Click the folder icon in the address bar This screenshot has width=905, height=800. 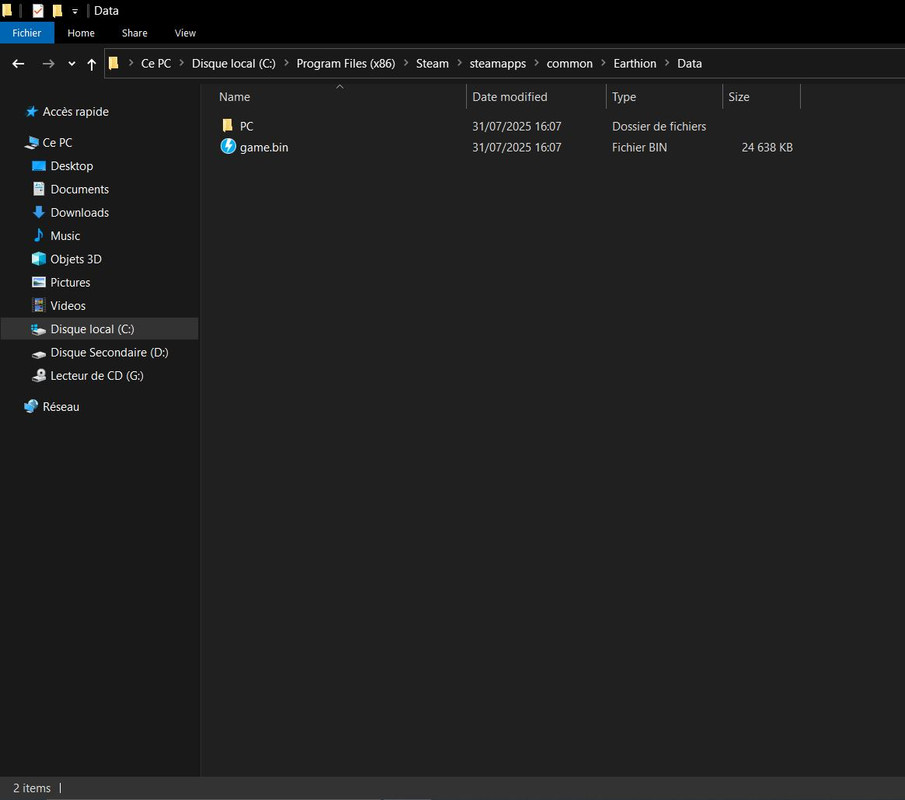pos(114,63)
